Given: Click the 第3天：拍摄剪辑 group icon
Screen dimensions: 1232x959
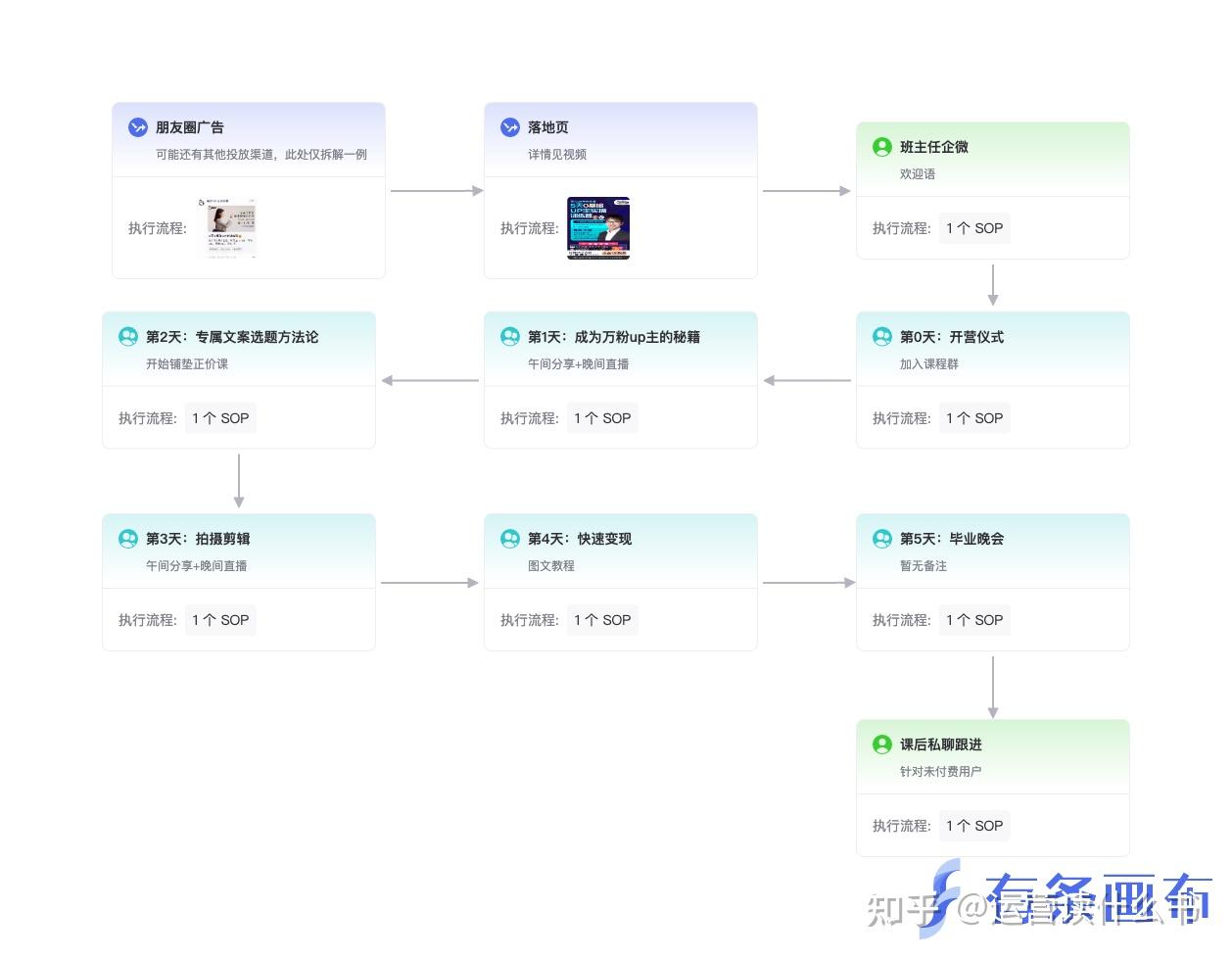Looking at the screenshot, I should point(128,539).
